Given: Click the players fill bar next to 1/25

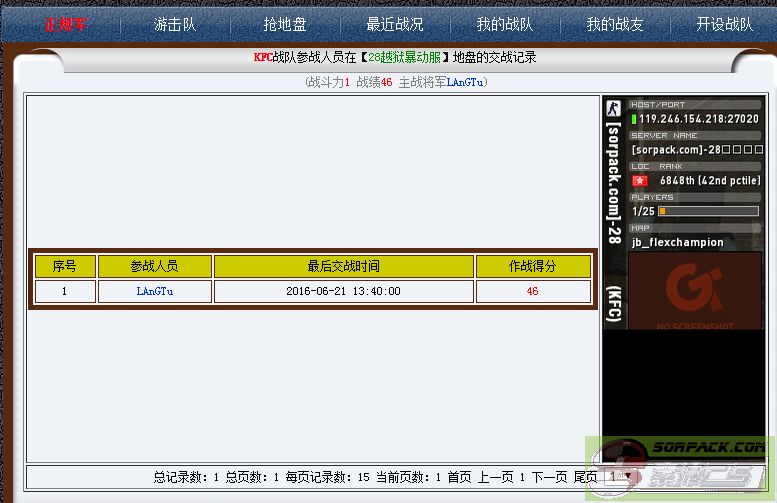Looking at the screenshot, I should (x=708, y=211).
